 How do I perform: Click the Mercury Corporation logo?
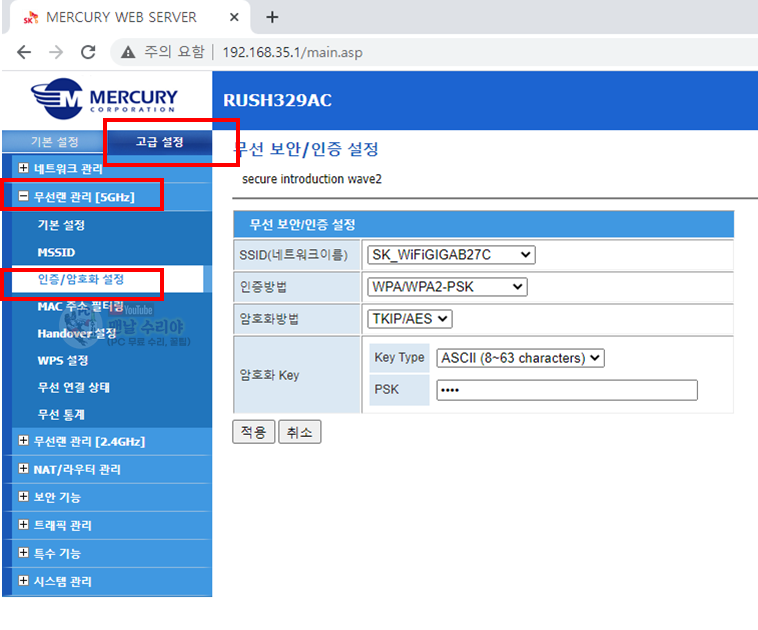104,99
